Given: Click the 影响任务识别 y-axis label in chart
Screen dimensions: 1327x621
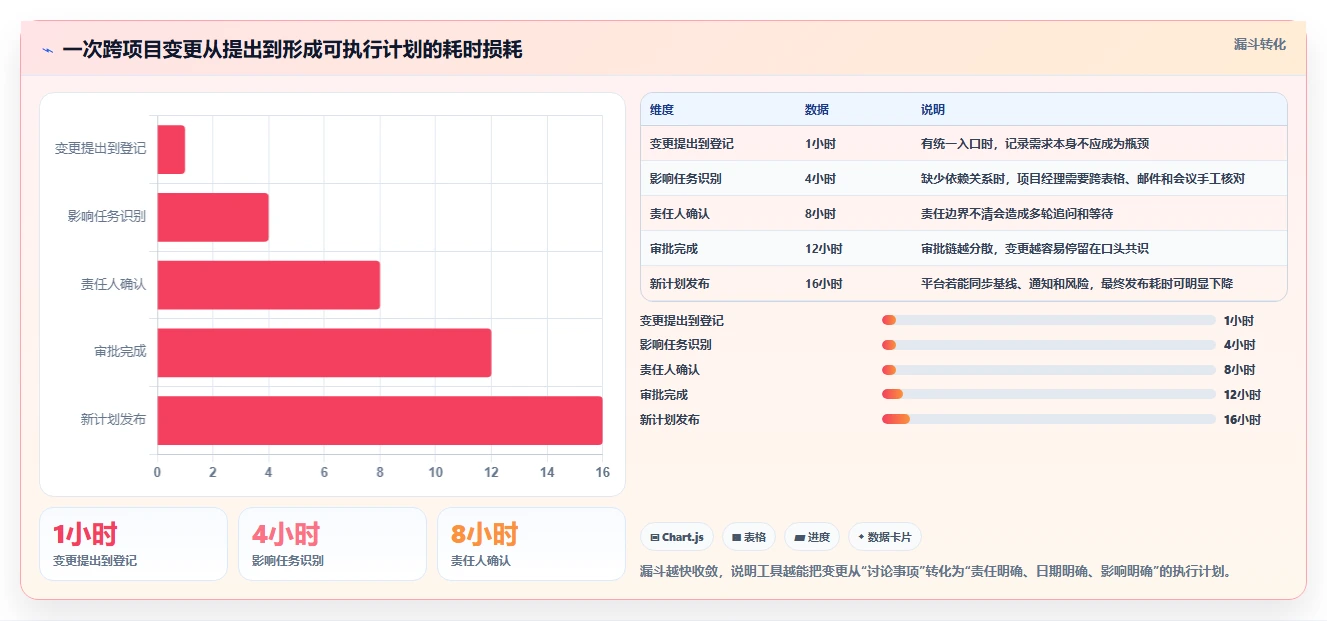Looking at the screenshot, I should point(107,217).
